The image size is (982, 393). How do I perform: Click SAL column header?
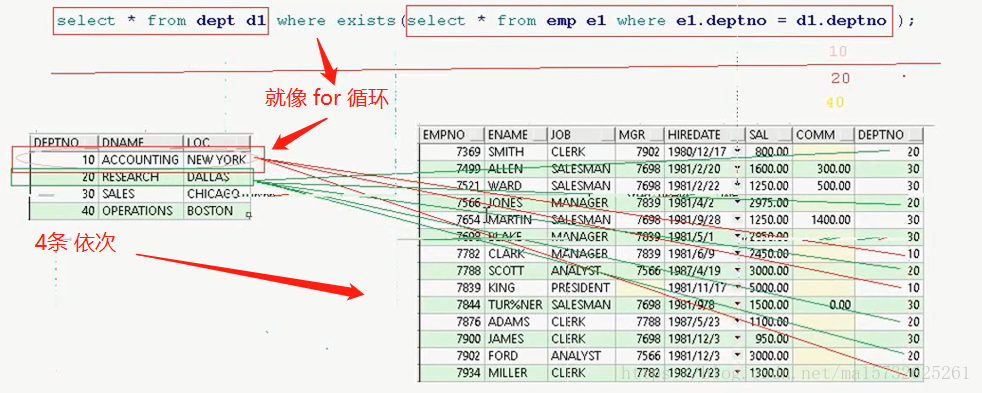769,135
